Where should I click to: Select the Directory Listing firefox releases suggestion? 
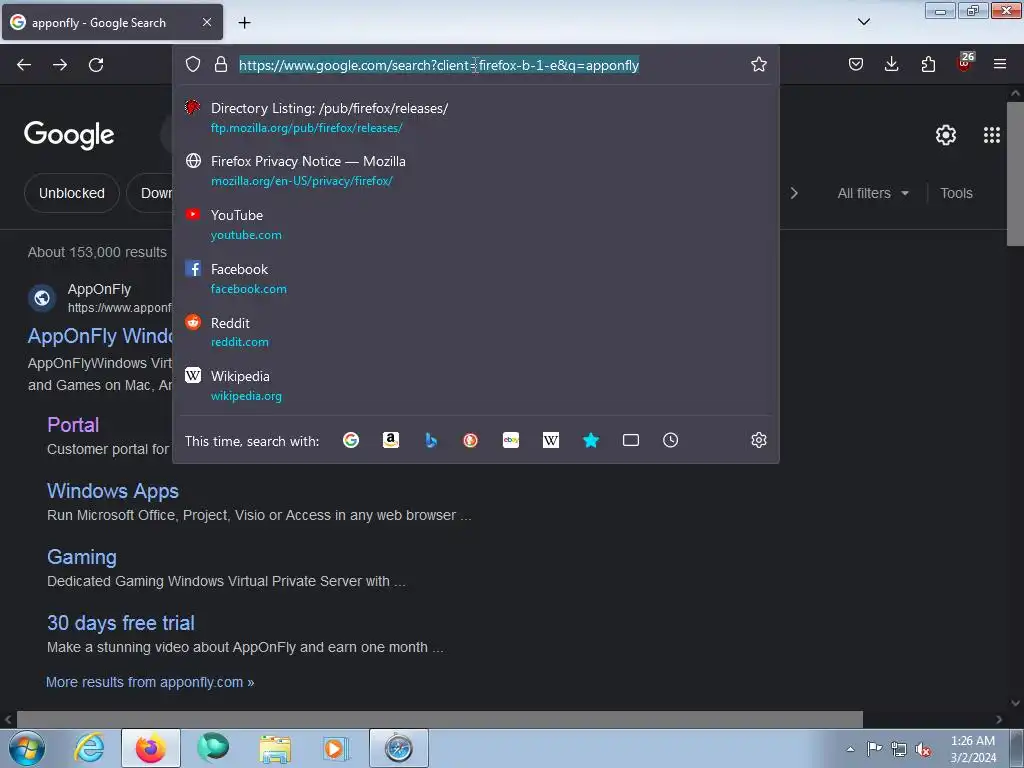click(476, 118)
